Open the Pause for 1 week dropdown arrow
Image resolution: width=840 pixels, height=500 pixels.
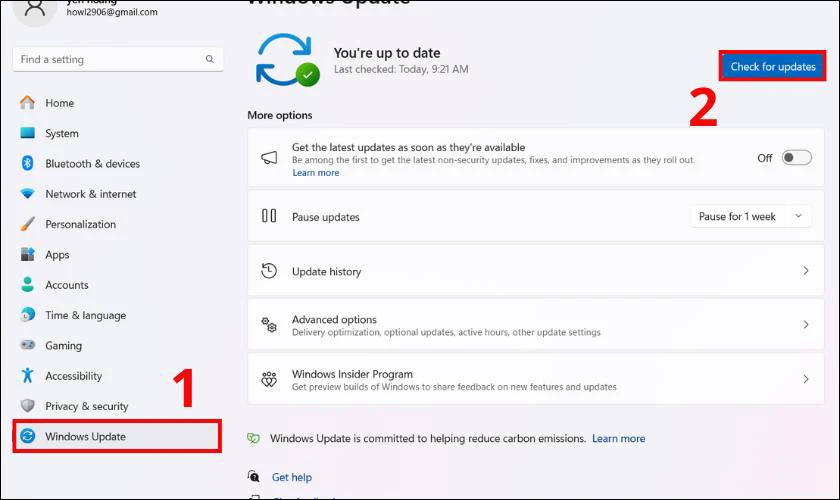click(x=798, y=216)
